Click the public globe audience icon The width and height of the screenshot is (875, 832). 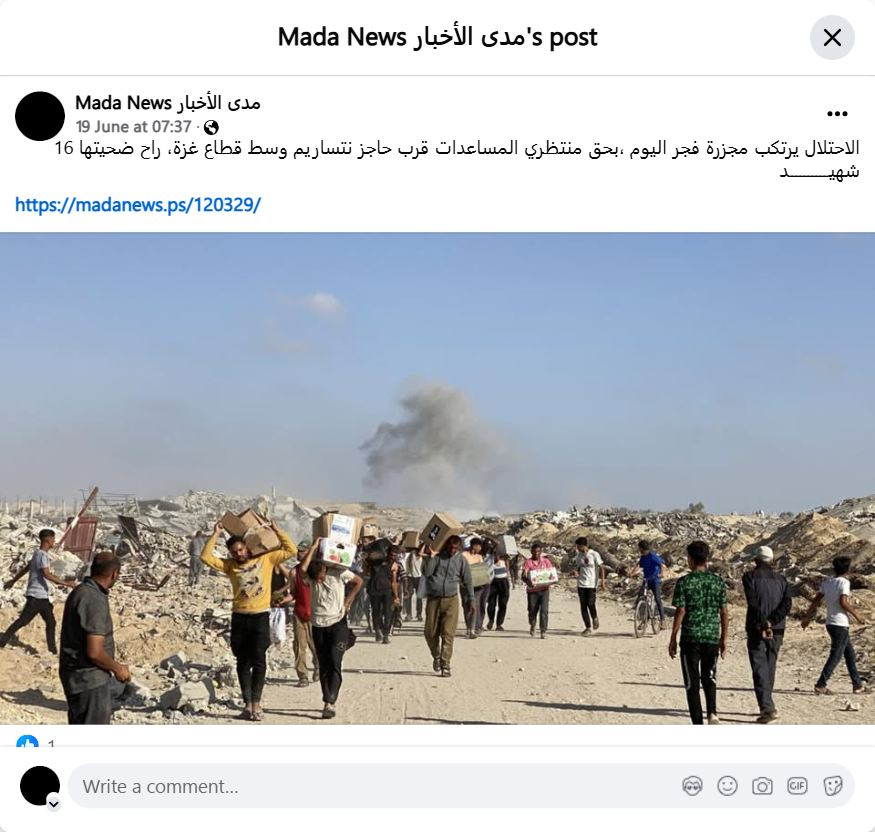pyautogui.click(x=211, y=128)
